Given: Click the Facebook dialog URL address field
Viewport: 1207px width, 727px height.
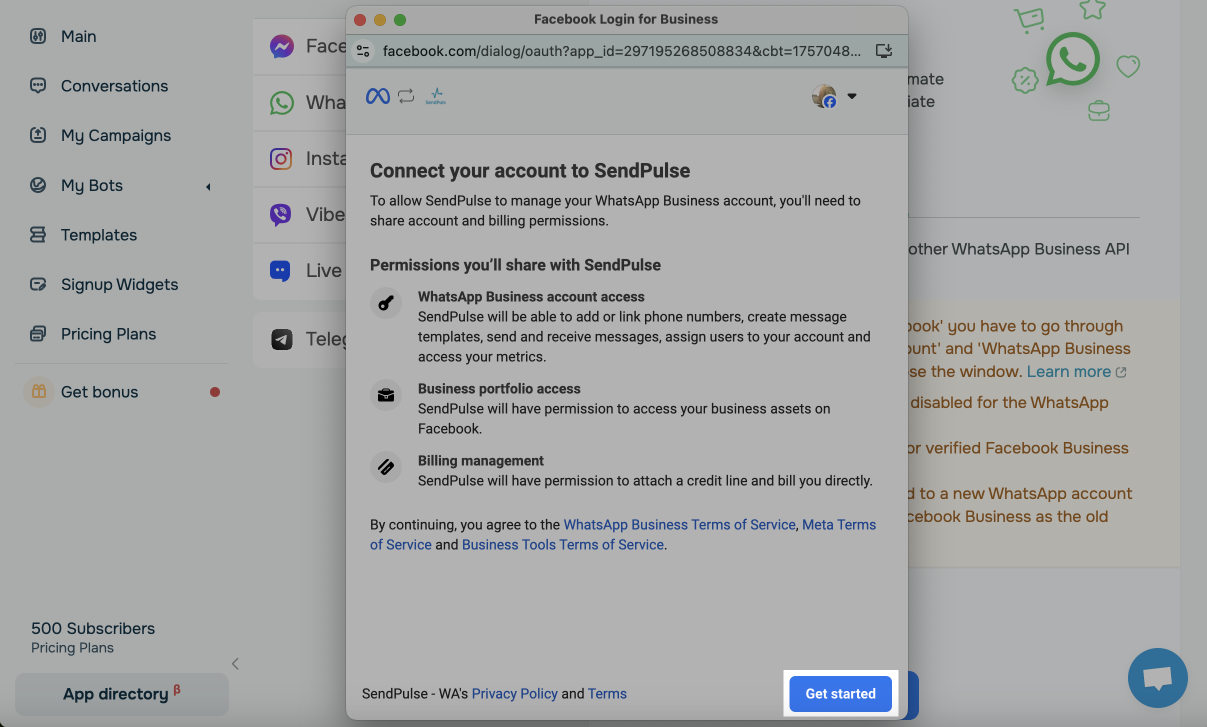Looking at the screenshot, I should (x=620, y=51).
